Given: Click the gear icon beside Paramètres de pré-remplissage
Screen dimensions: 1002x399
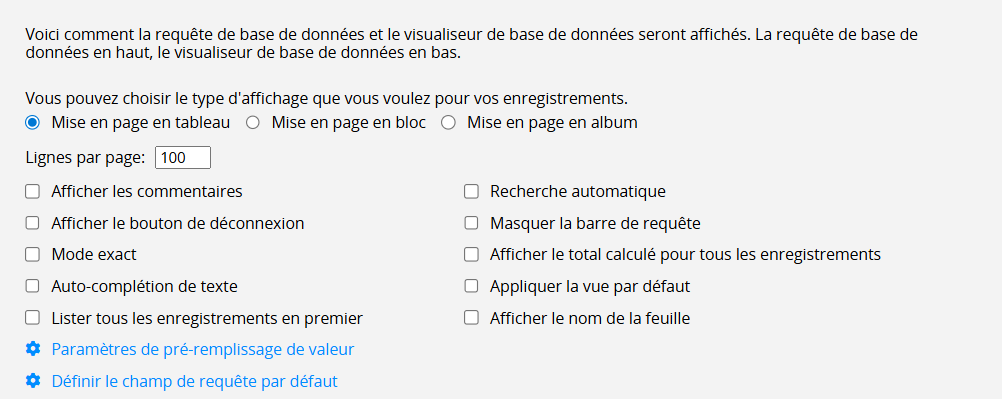Looking at the screenshot, I should 33,349.
